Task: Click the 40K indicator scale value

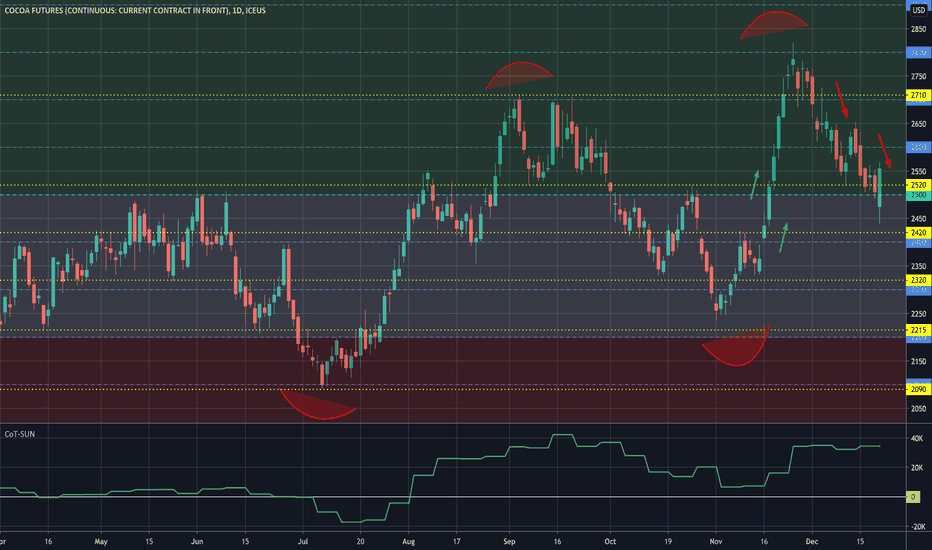Action: pos(917,439)
